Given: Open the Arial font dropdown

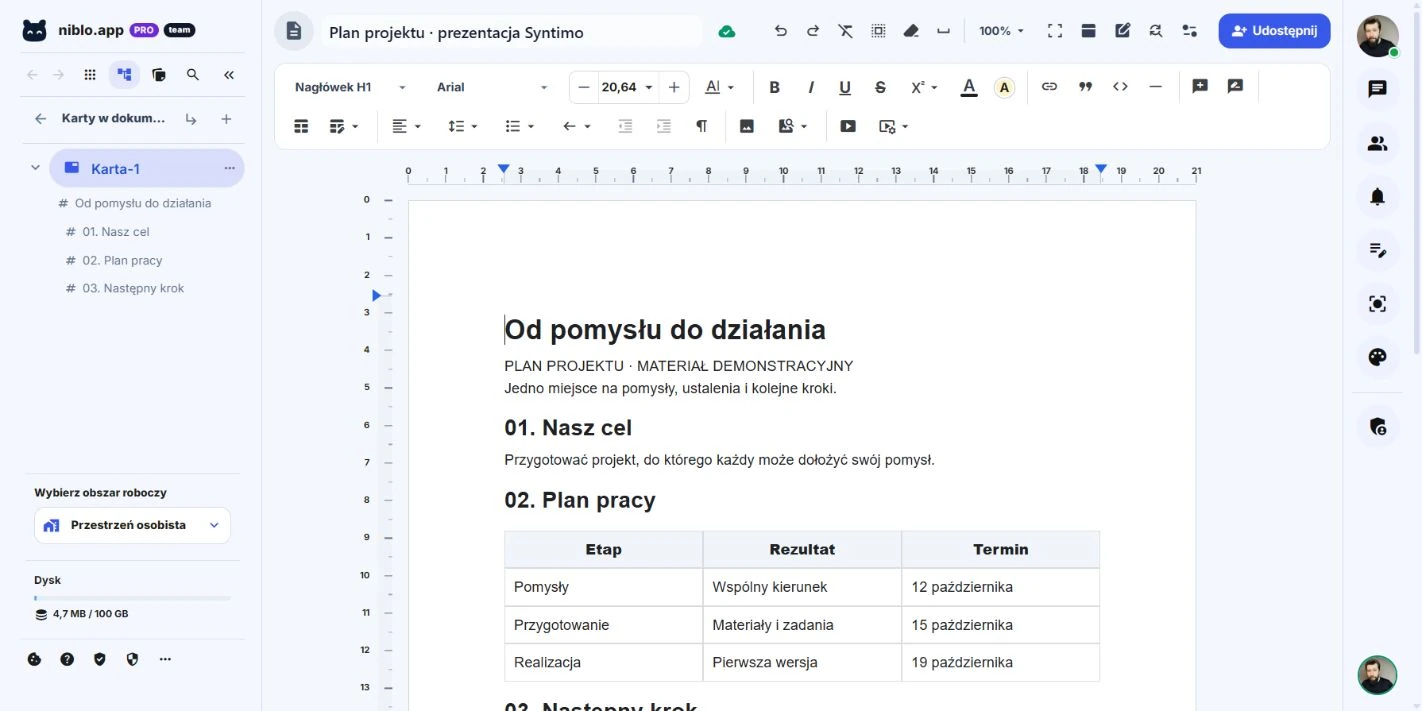Looking at the screenshot, I should 492,87.
